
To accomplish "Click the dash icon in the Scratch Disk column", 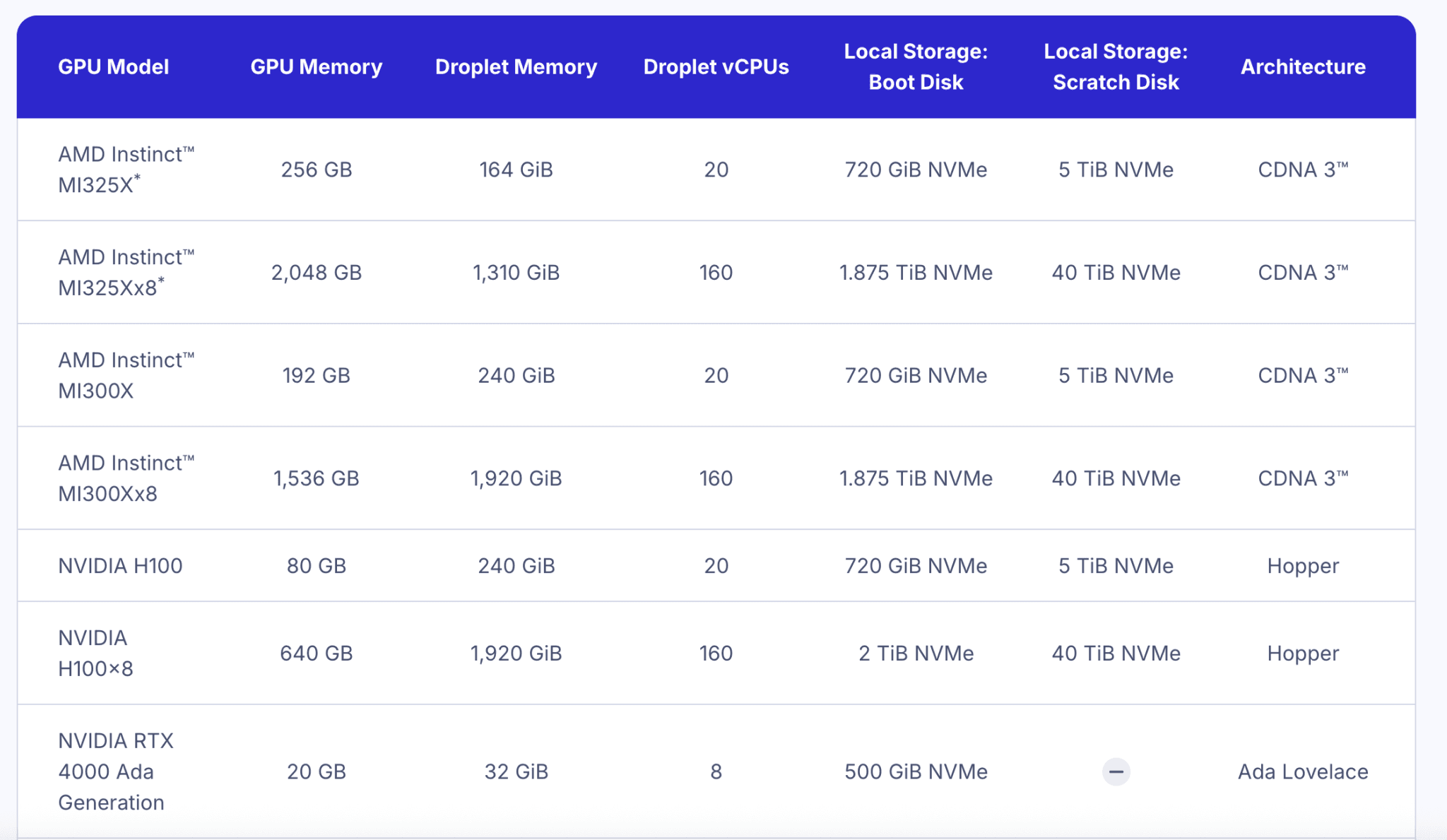I will point(1116,771).
